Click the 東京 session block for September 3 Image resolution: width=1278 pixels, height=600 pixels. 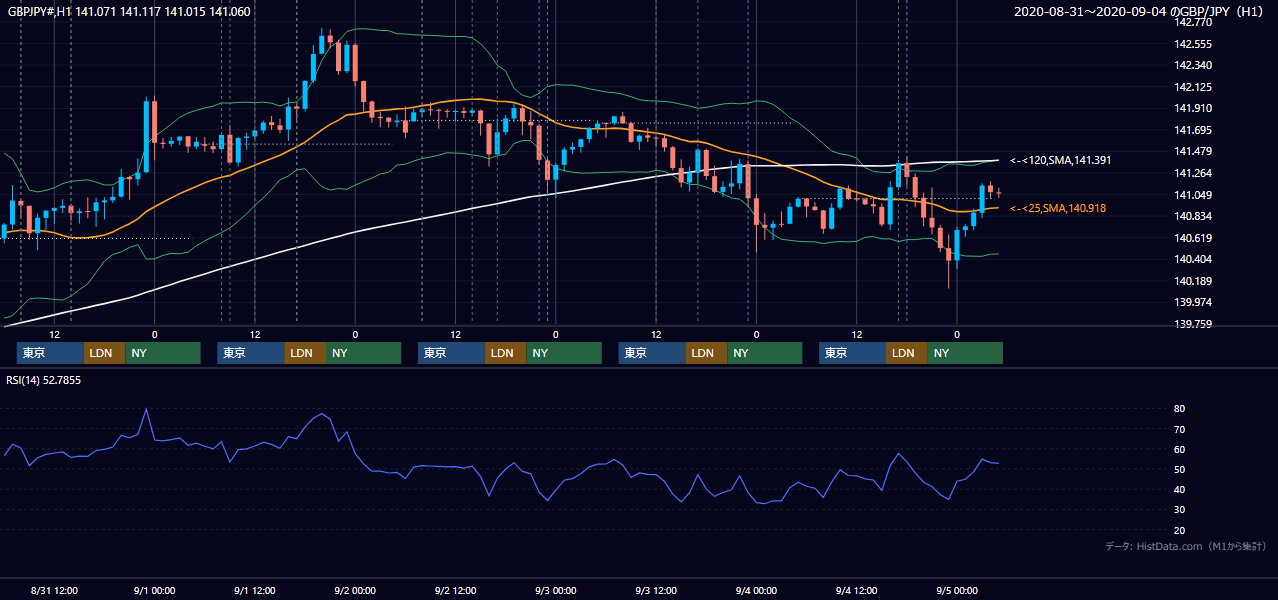[x=652, y=353]
